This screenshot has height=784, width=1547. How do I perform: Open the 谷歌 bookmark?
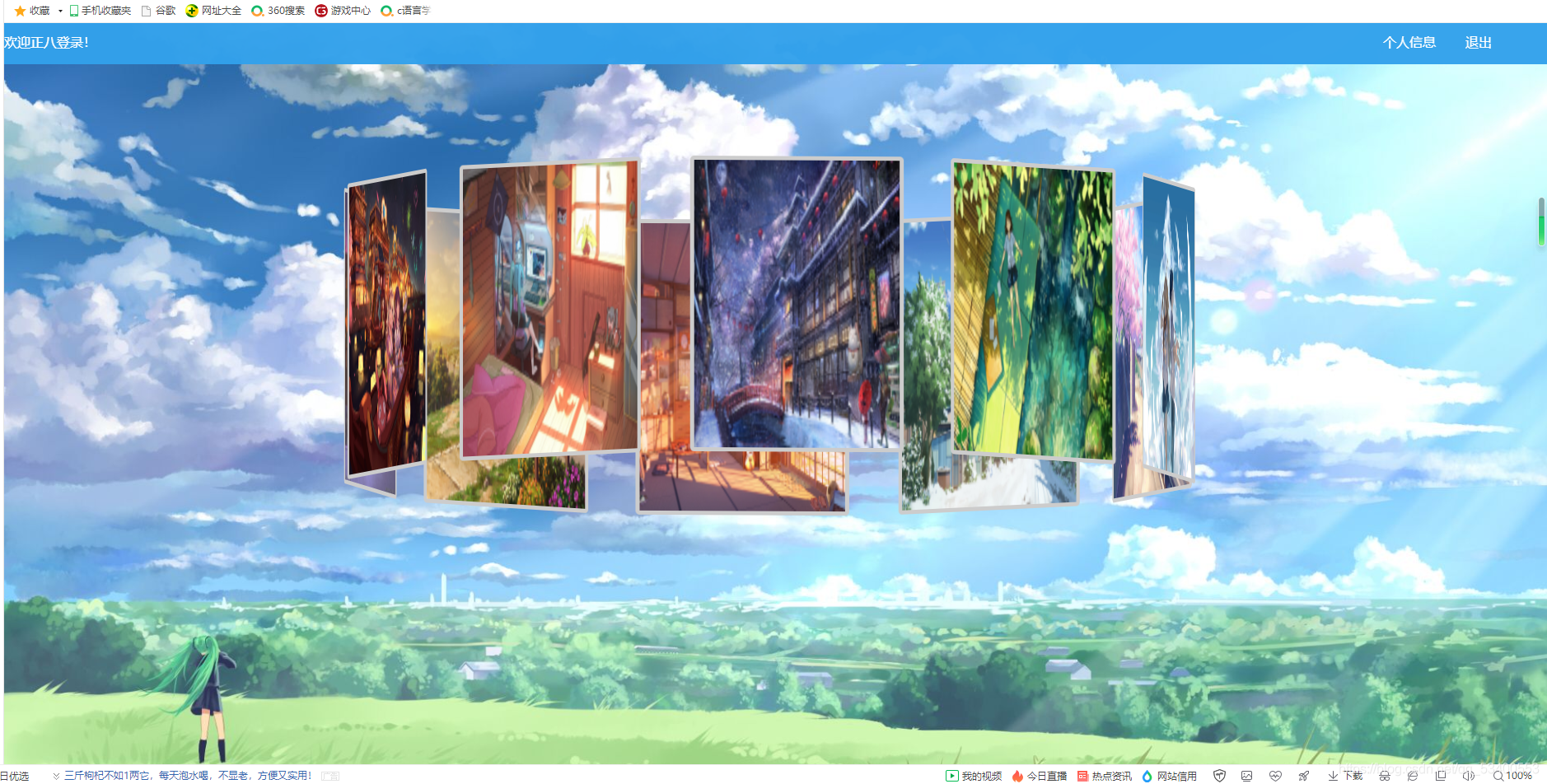click(x=158, y=11)
